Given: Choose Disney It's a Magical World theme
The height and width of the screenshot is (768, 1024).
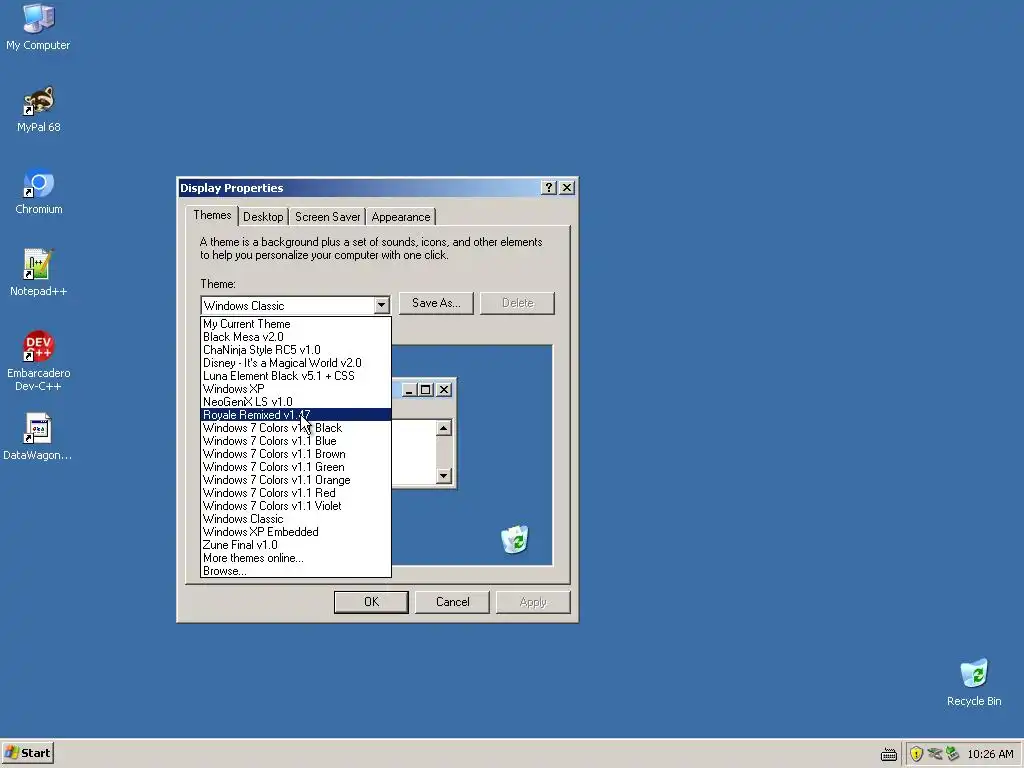Looking at the screenshot, I should point(296,363).
